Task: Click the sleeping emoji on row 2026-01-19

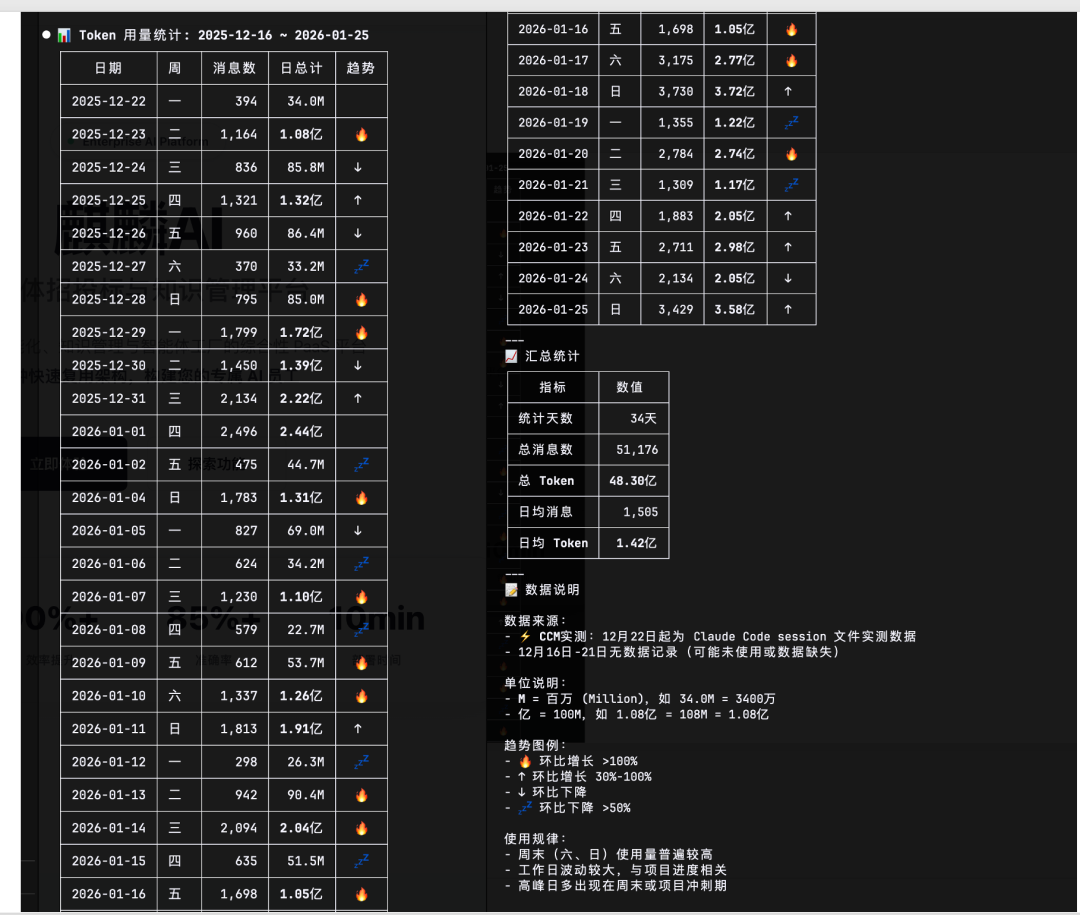Action: [791, 122]
